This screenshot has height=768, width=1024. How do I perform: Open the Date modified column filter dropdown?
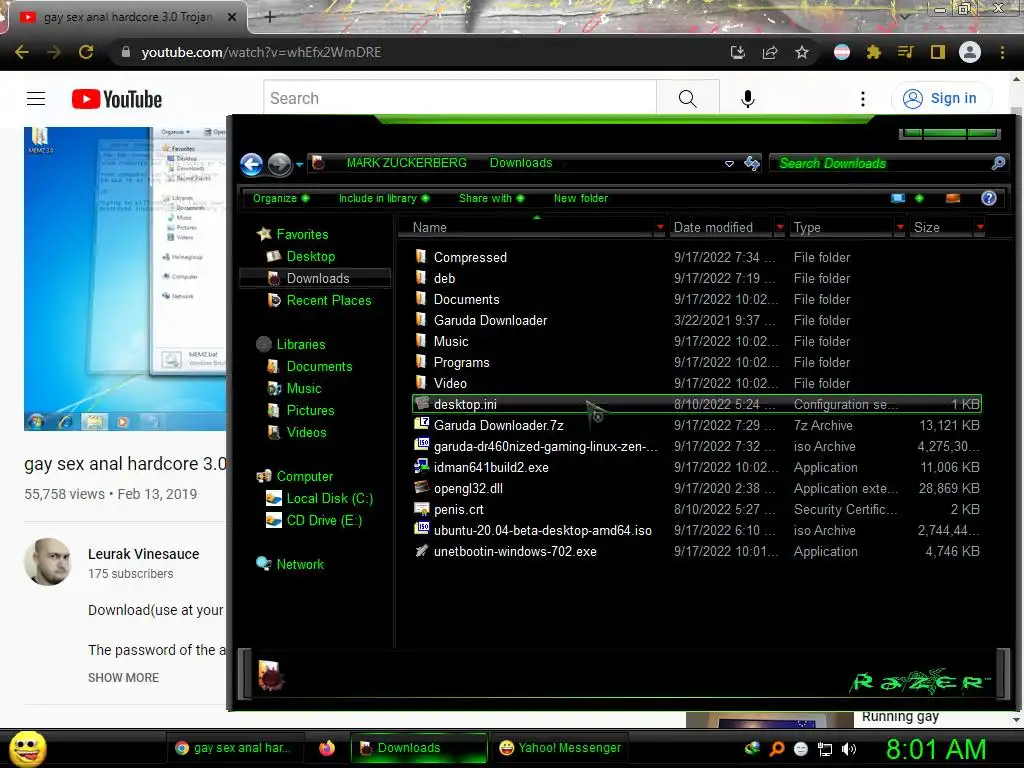click(x=780, y=227)
